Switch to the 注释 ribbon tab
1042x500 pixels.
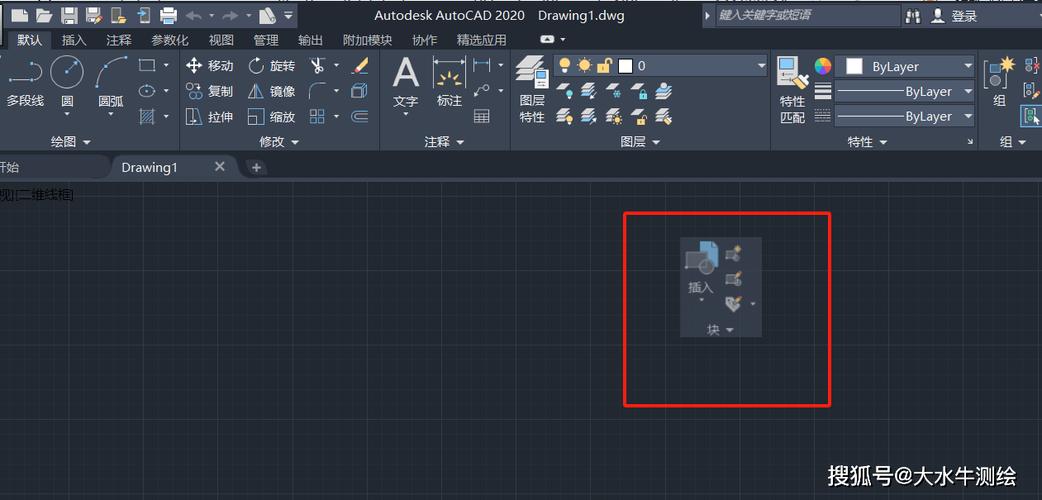[119, 40]
